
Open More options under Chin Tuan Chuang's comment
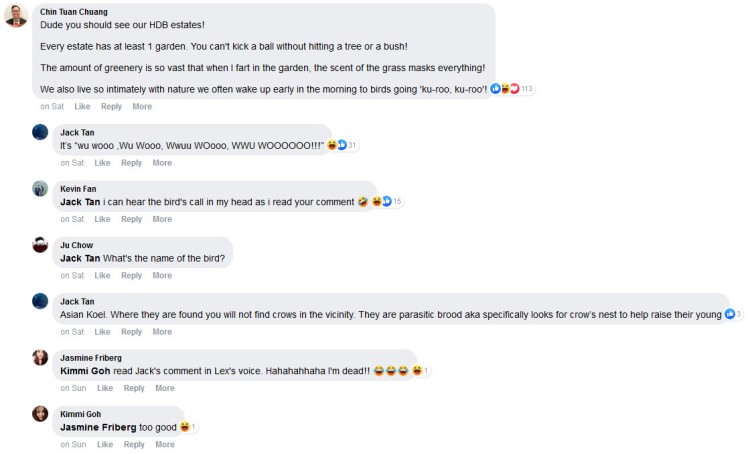click(142, 106)
